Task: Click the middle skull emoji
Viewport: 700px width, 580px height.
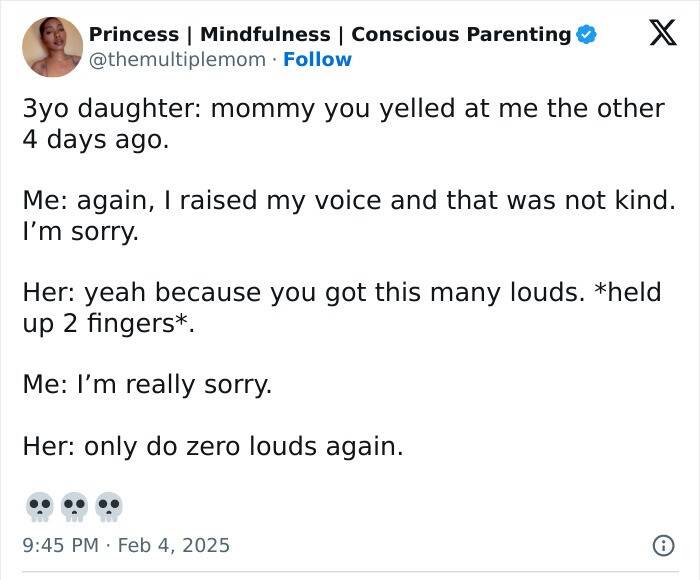Action: 75,506
